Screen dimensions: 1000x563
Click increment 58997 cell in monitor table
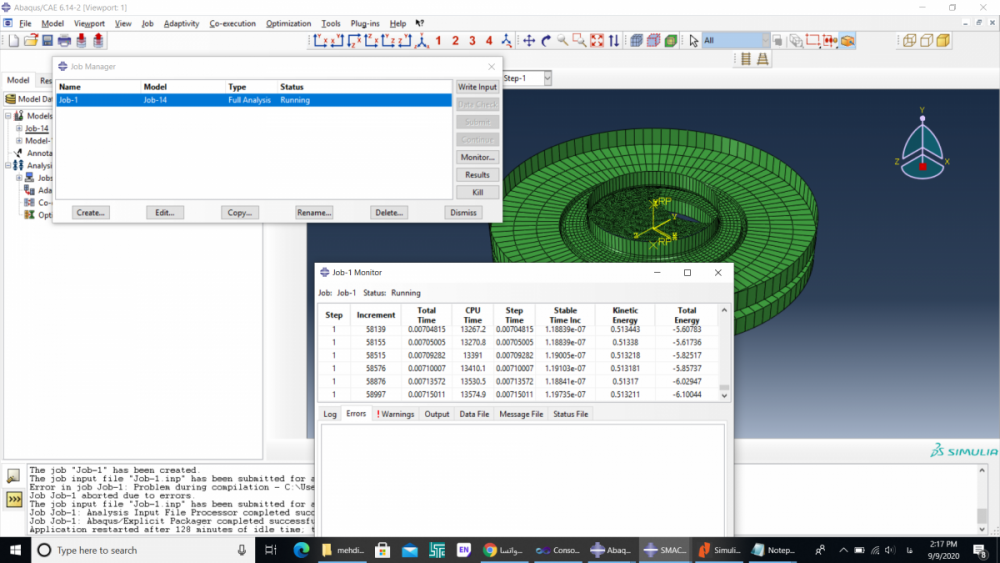click(x=376, y=395)
